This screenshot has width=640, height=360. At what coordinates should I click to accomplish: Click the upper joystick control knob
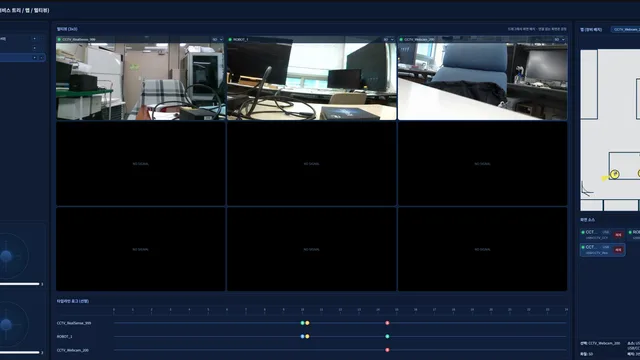tap(6, 256)
